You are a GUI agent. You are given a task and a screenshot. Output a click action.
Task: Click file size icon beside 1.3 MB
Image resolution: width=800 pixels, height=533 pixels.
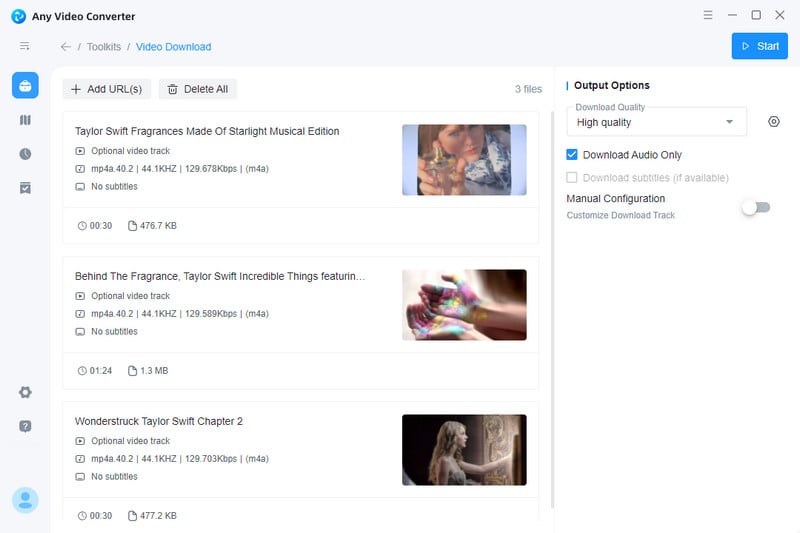[132, 371]
